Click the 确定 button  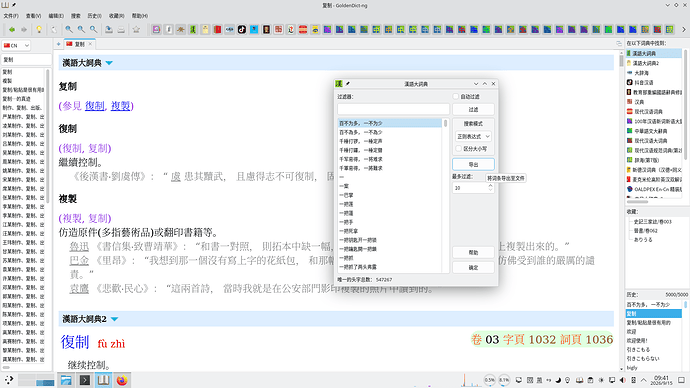(x=473, y=267)
